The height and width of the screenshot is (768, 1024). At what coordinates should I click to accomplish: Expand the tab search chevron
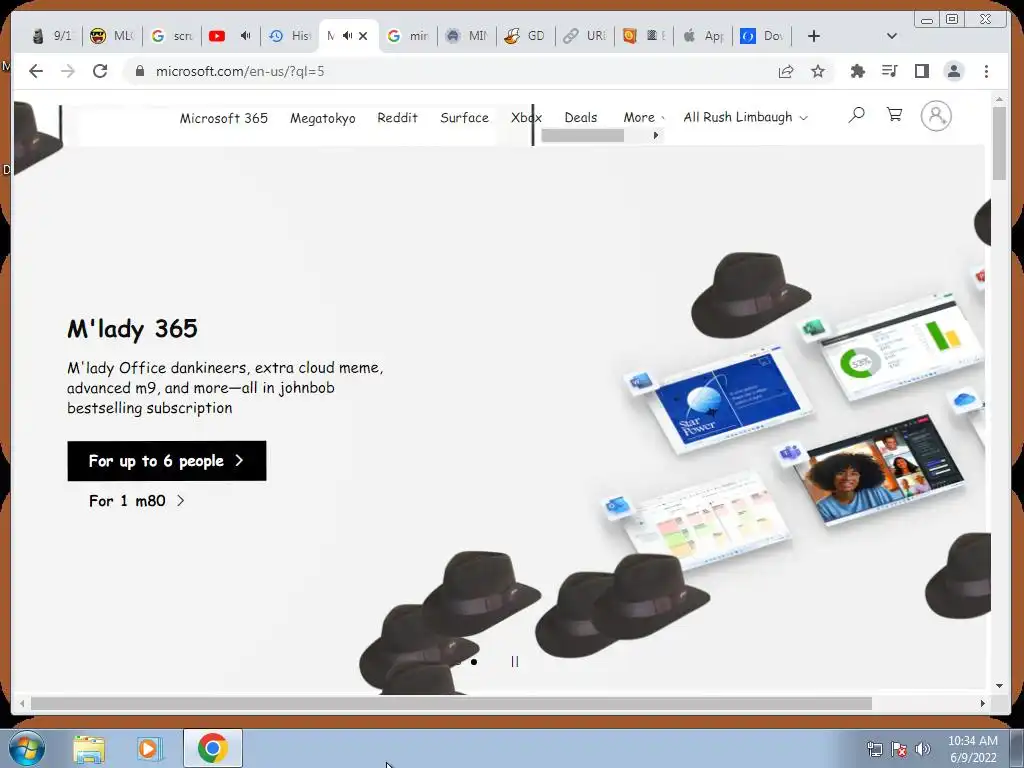pos(891,36)
